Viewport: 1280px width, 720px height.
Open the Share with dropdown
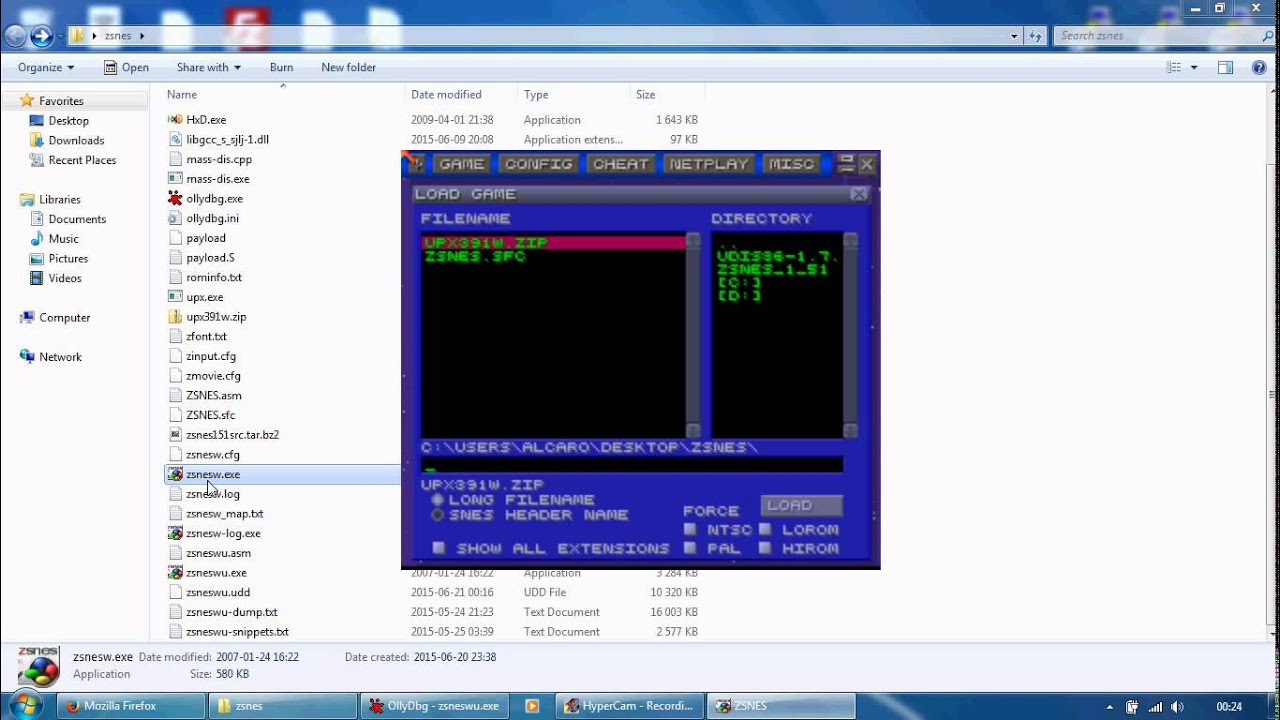point(208,67)
